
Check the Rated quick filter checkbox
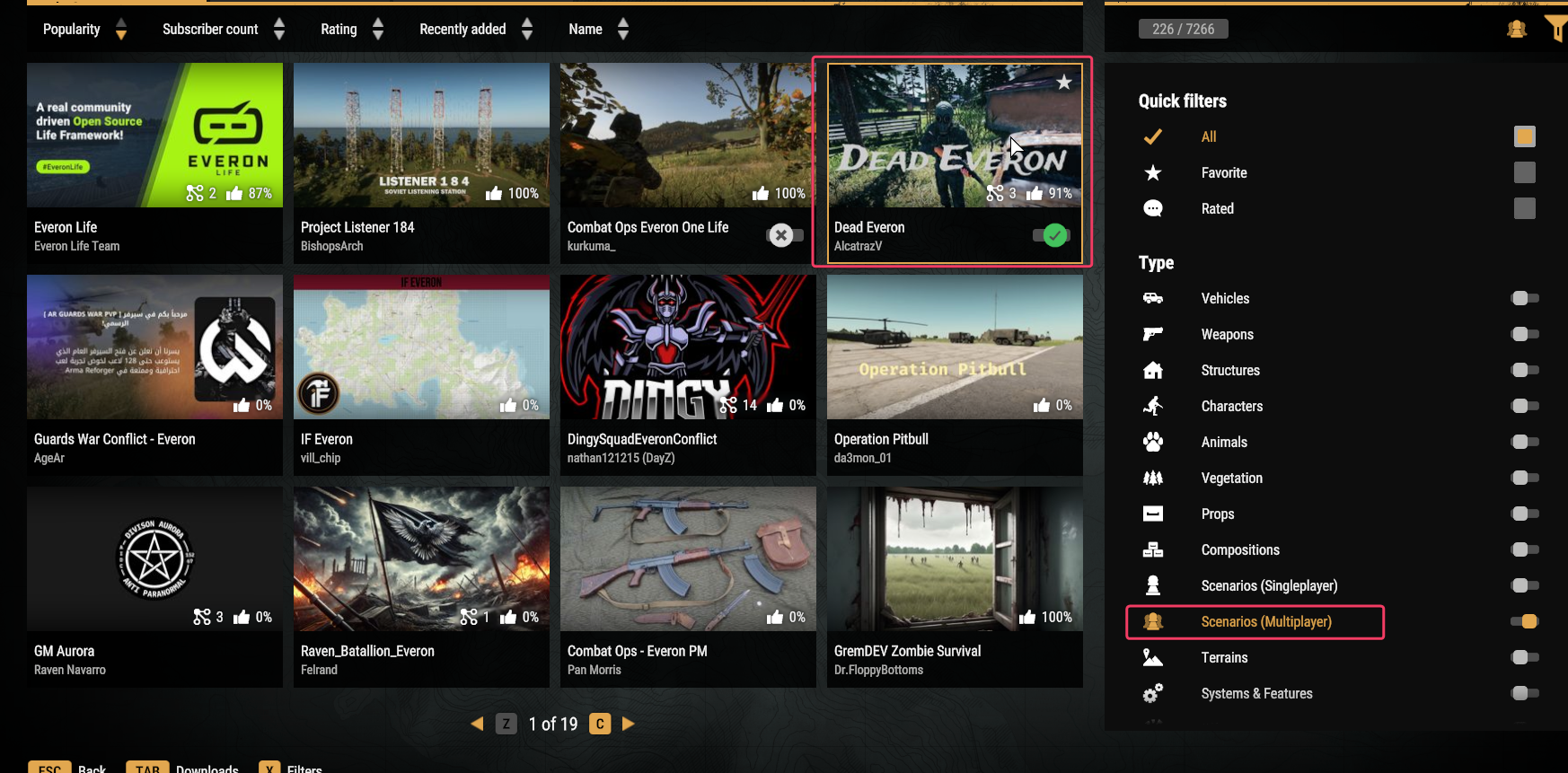click(1525, 208)
